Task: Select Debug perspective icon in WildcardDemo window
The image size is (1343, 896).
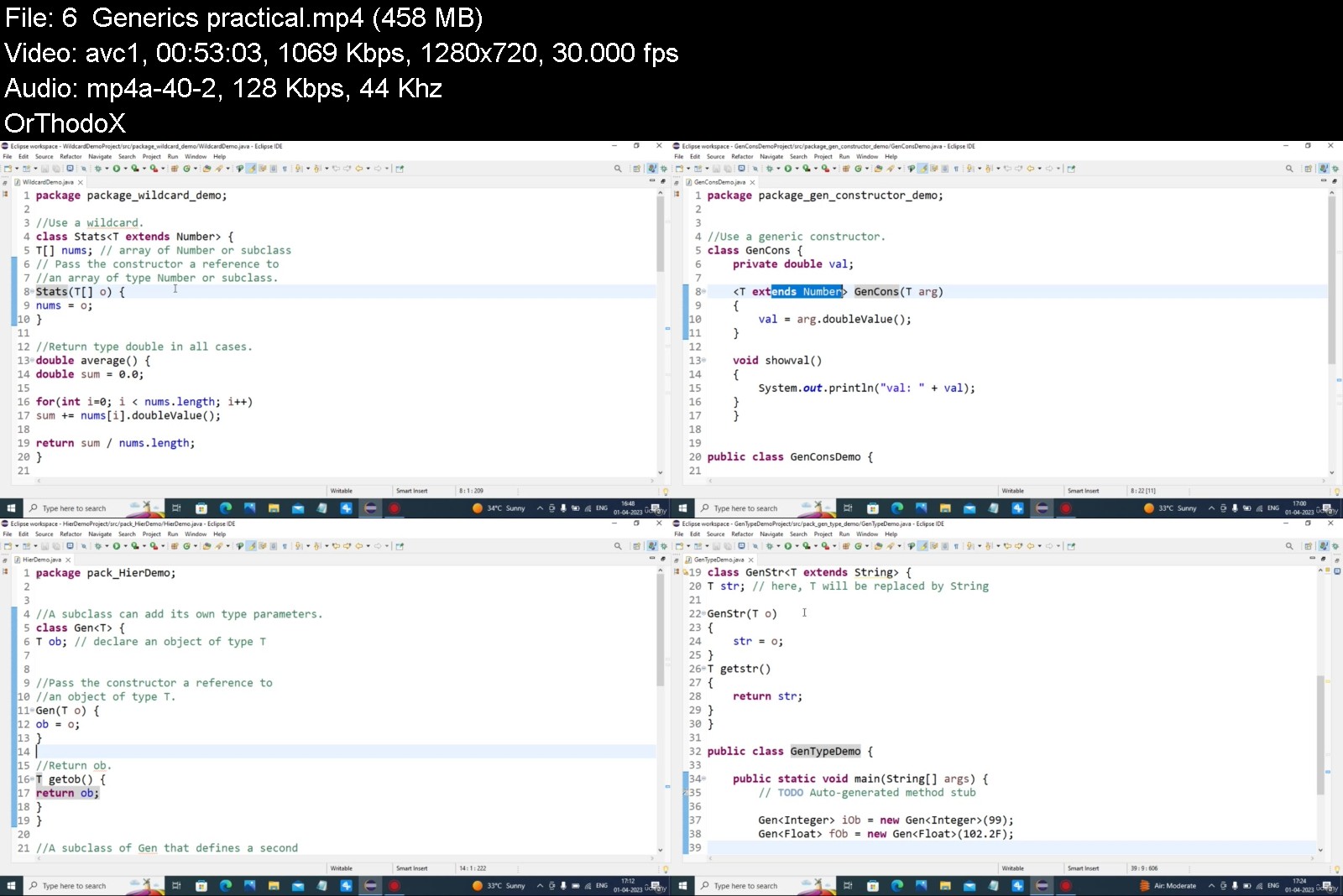Action: click(x=664, y=168)
